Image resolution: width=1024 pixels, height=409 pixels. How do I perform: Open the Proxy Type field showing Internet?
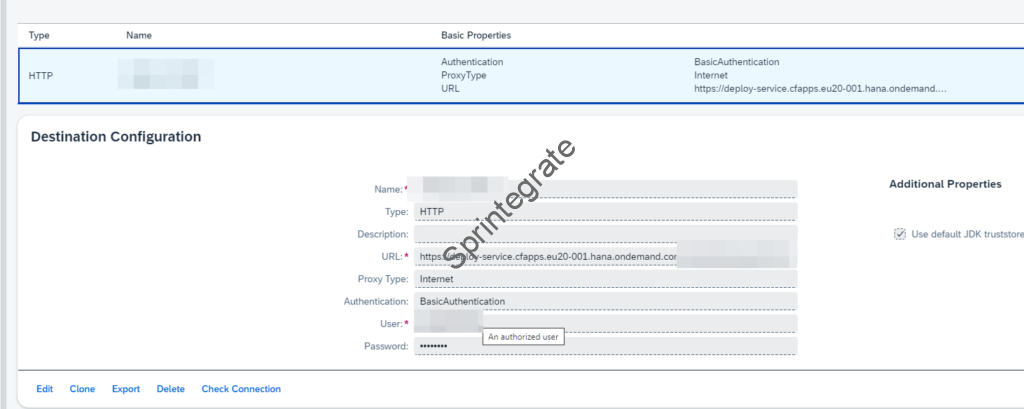point(605,279)
